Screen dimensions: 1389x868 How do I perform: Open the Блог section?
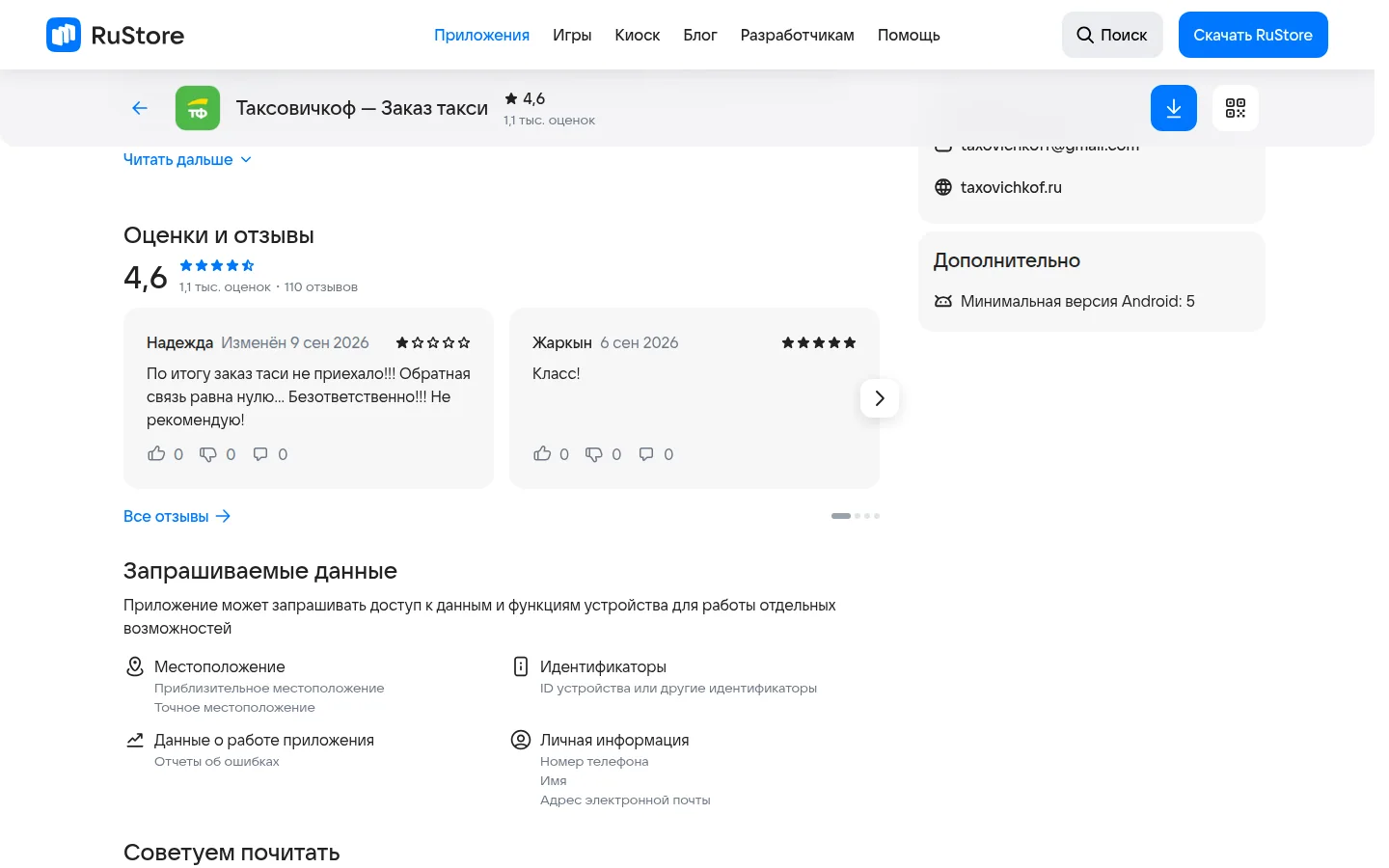point(700,35)
